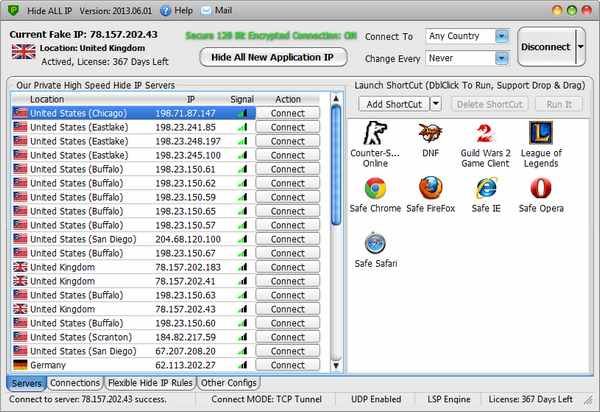Click the Connect MODE: TCP Tunnel status entry
The width and height of the screenshot is (600, 412).
pyautogui.click(x=266, y=399)
